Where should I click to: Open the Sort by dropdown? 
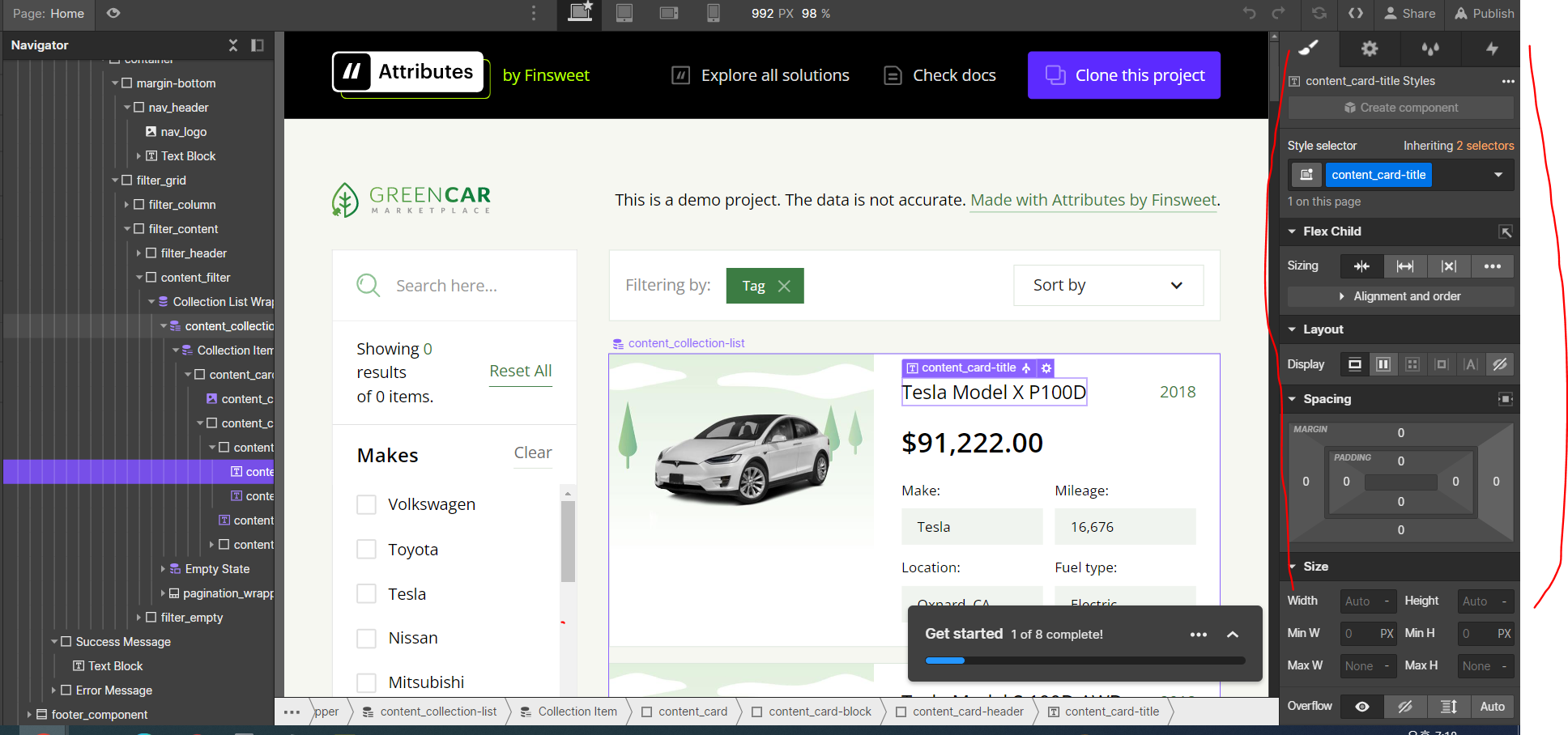[1108, 285]
